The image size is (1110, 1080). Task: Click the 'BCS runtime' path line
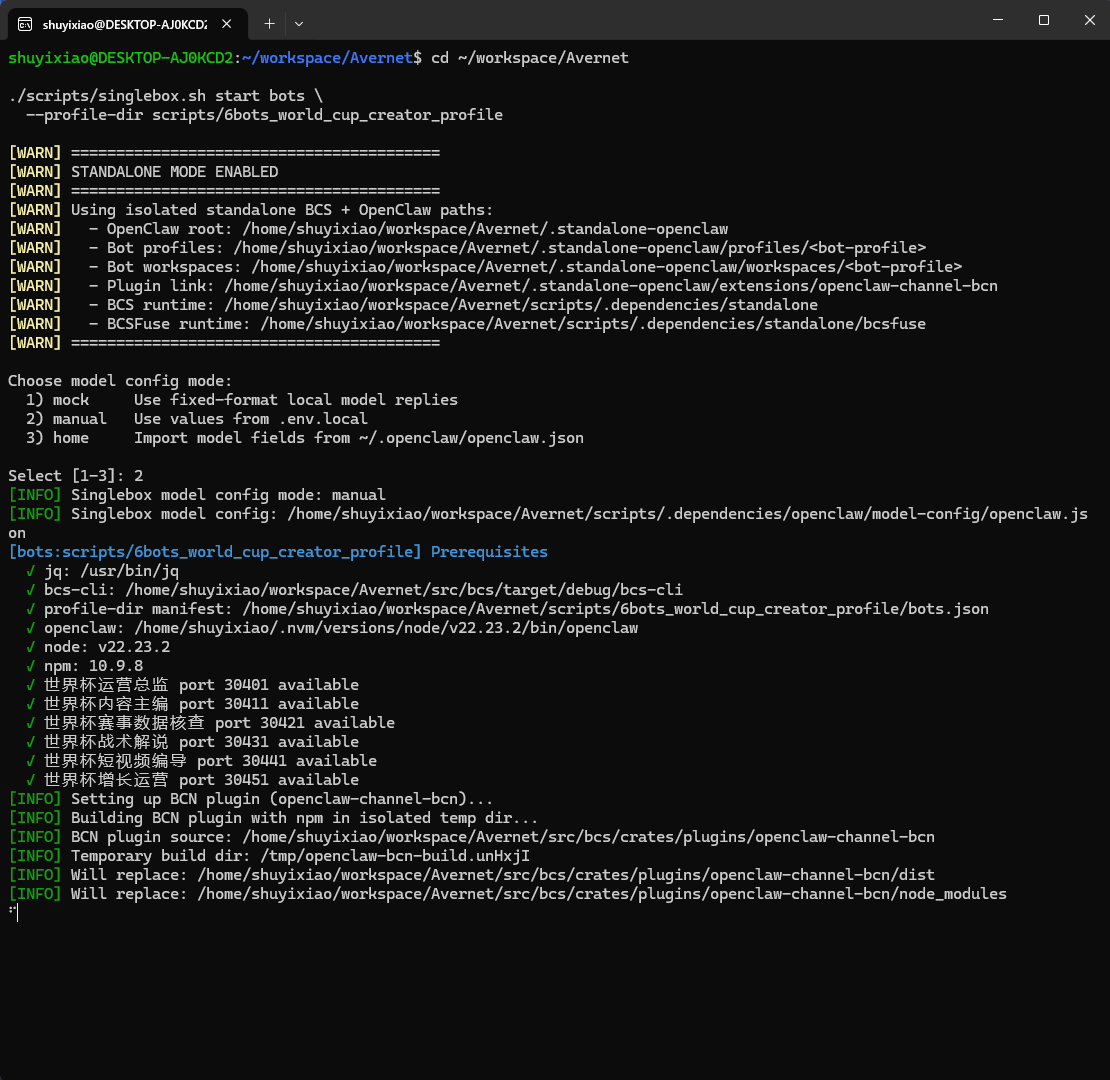point(413,305)
